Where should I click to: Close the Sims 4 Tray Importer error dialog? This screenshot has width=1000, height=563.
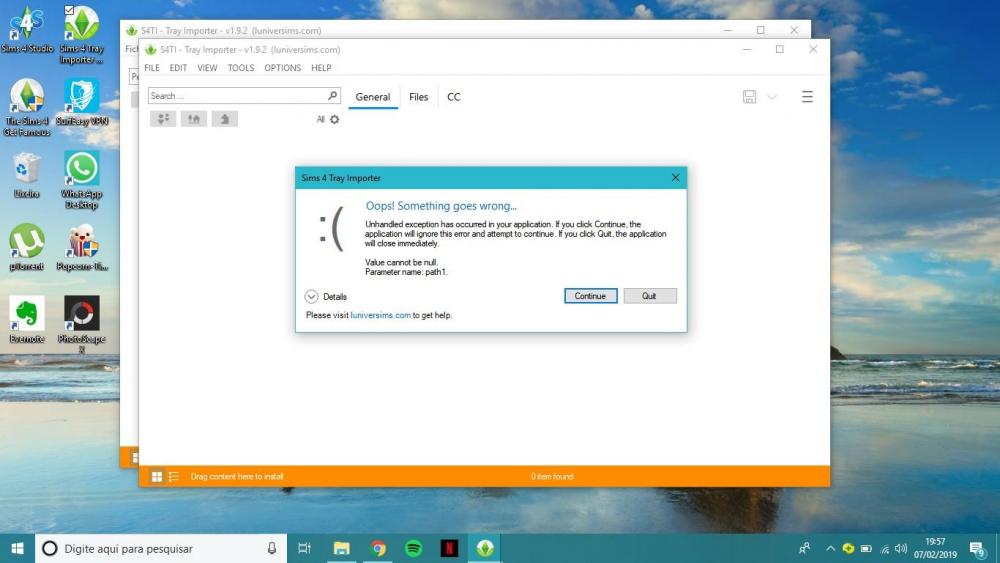675,178
